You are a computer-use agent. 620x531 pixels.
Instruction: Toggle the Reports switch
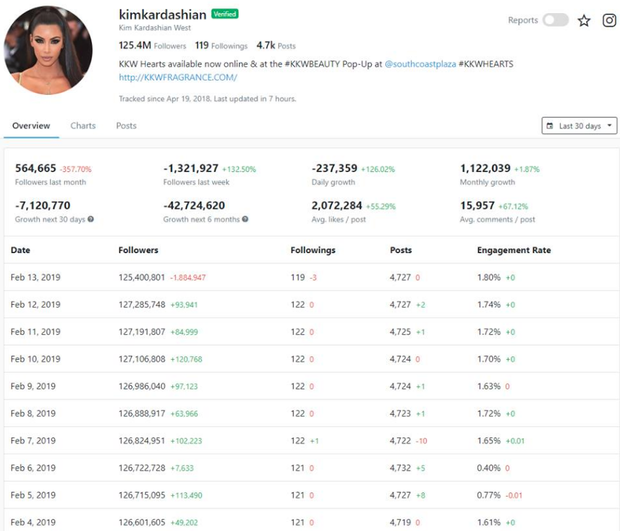pyautogui.click(x=556, y=20)
